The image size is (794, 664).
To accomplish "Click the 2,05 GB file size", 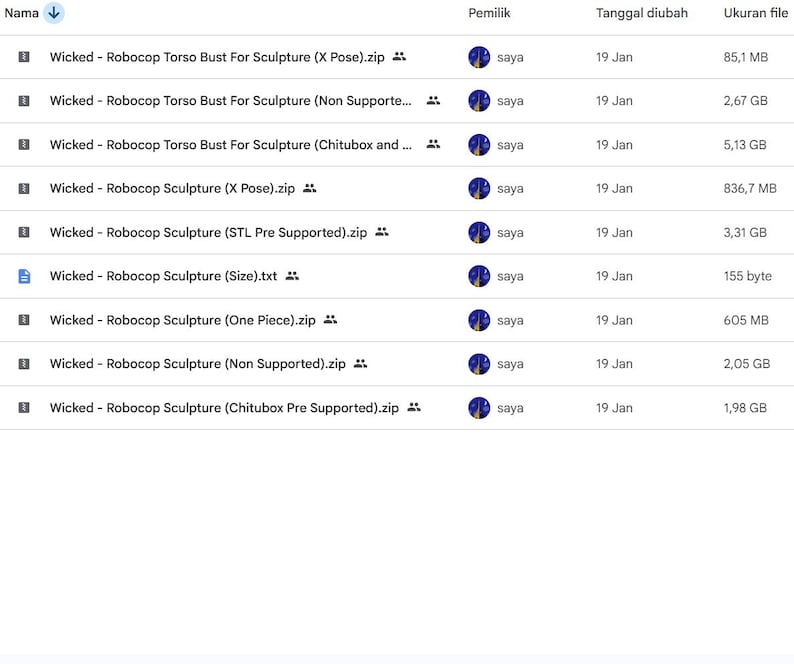I will [747, 364].
